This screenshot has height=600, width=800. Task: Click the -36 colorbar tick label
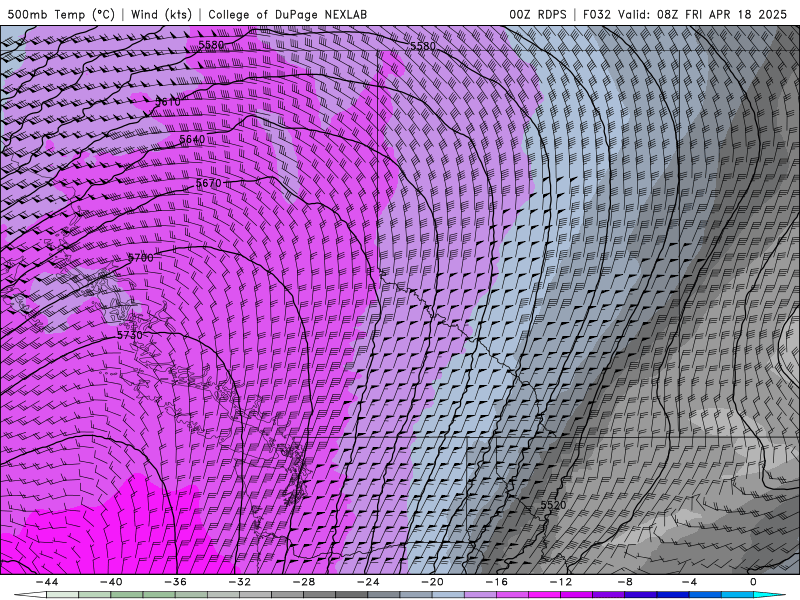[x=175, y=582]
